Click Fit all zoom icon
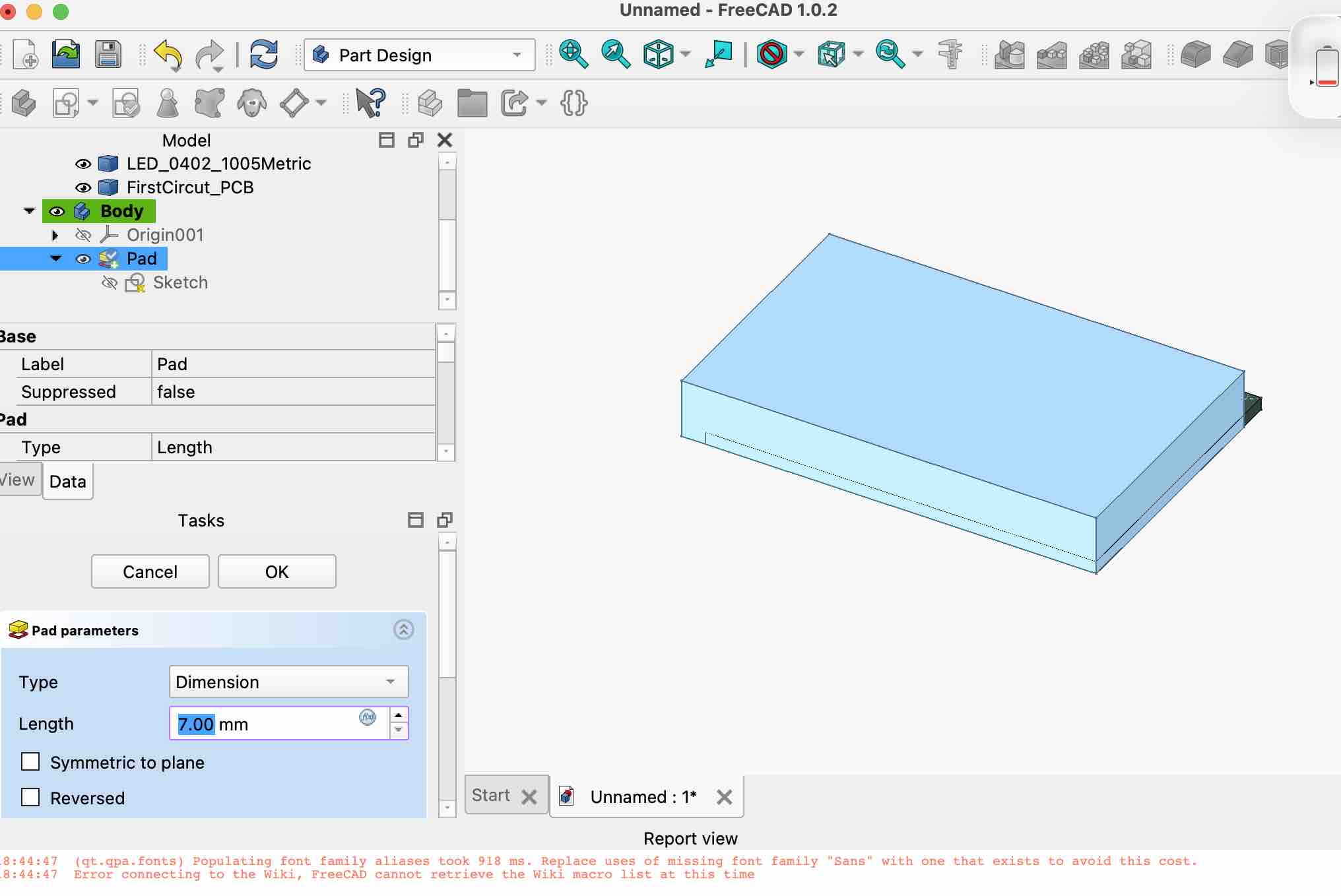This screenshot has width=1341, height=896. click(573, 55)
